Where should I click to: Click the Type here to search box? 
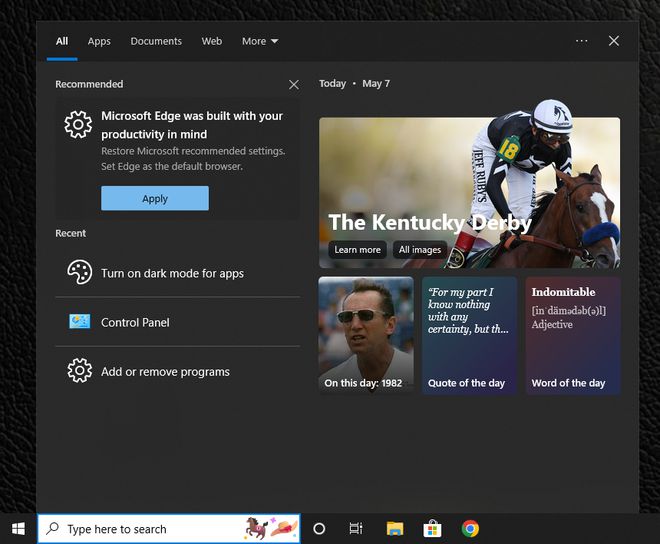[x=150, y=529]
